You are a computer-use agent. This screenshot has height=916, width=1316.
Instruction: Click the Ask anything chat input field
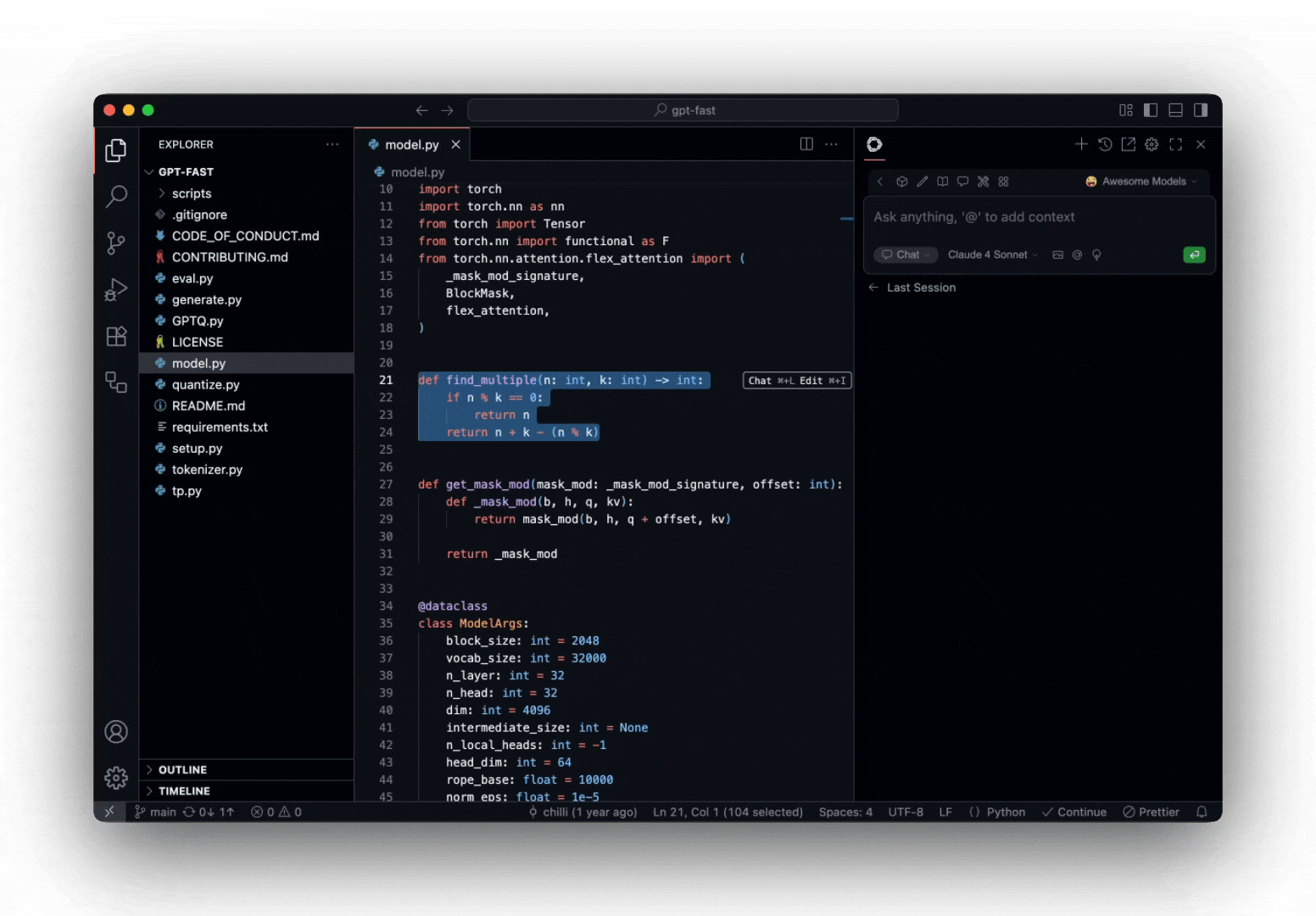click(975, 217)
